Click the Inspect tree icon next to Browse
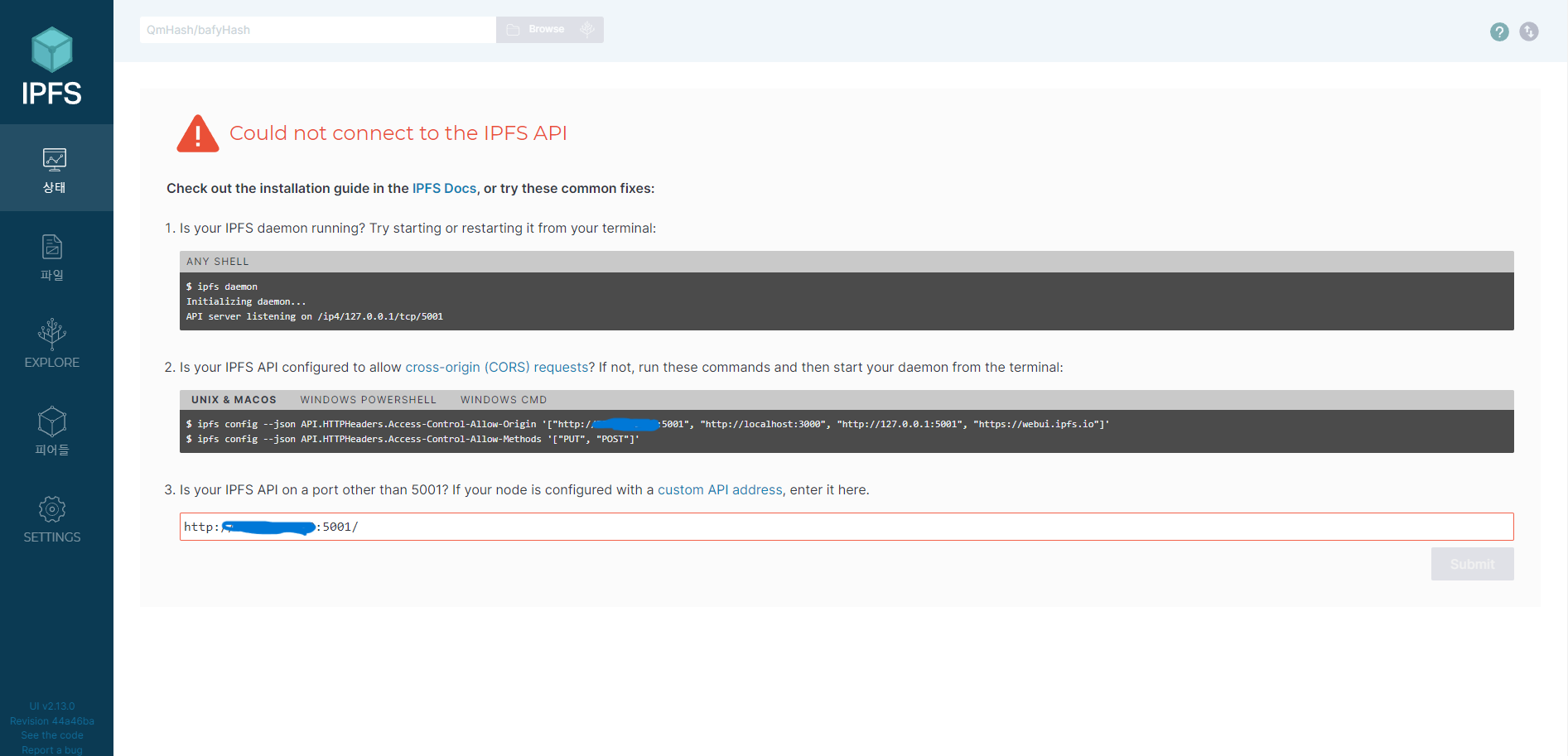 587,30
